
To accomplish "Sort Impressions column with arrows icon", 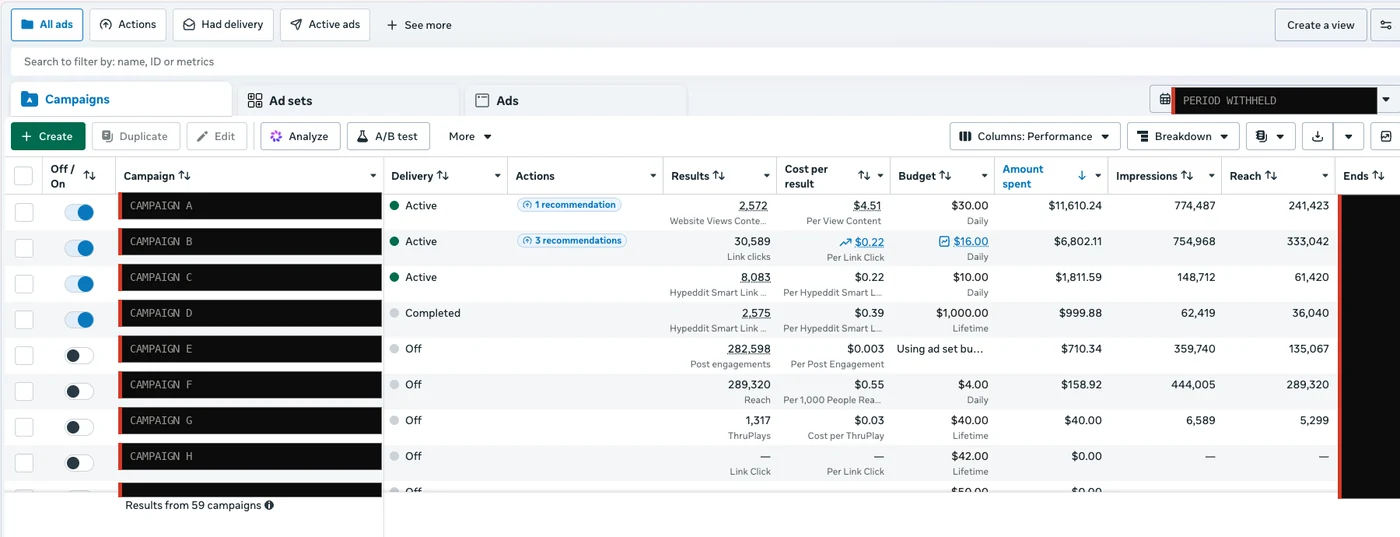I will (1187, 176).
